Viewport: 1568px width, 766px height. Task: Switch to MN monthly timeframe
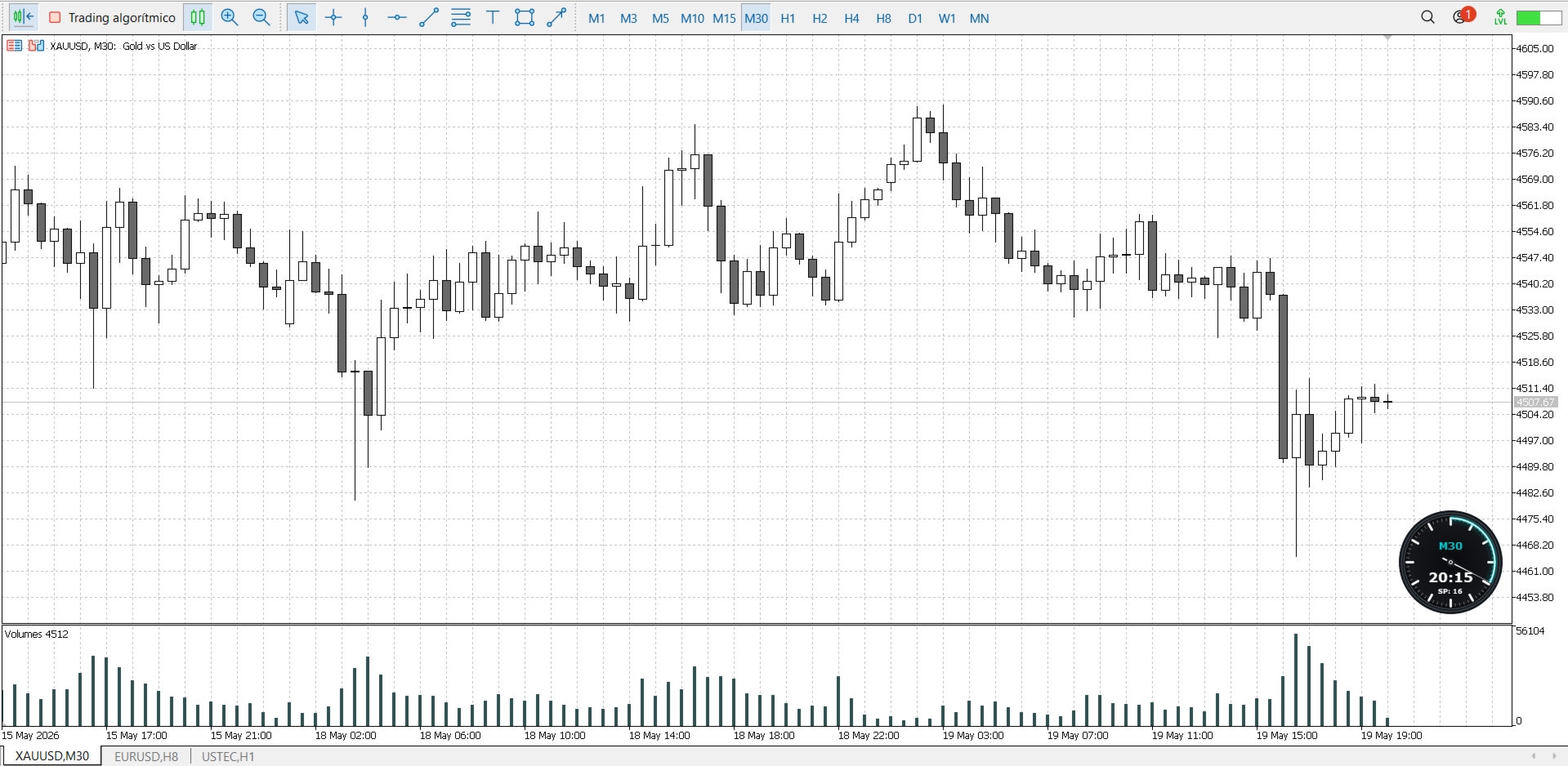(x=979, y=18)
